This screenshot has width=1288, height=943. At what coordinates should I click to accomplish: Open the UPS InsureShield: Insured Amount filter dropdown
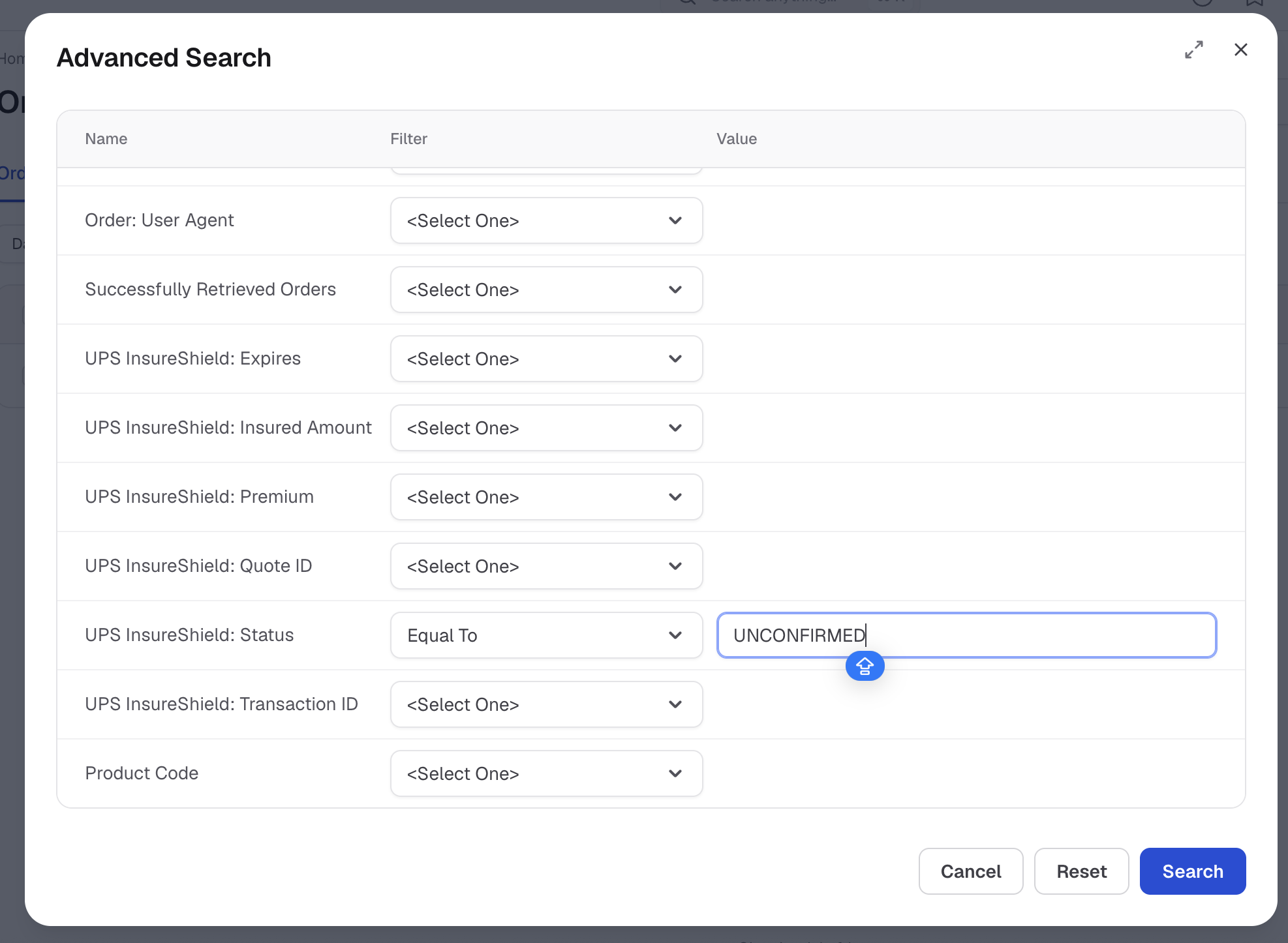(x=547, y=428)
